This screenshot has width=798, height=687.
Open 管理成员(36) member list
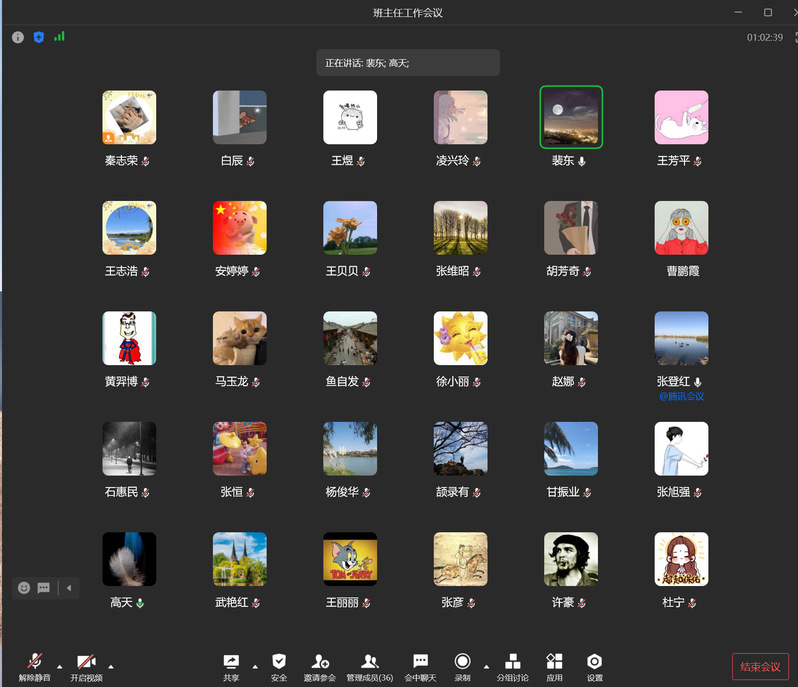coord(369,666)
